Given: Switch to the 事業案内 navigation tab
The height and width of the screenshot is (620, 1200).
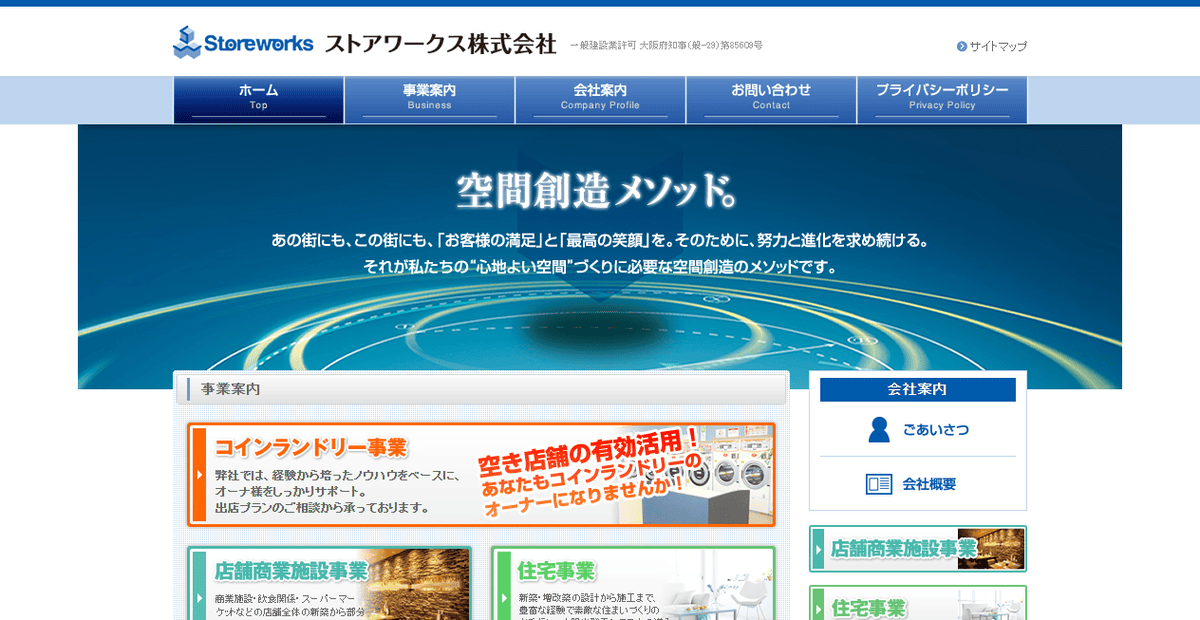Looking at the screenshot, I should point(429,99).
